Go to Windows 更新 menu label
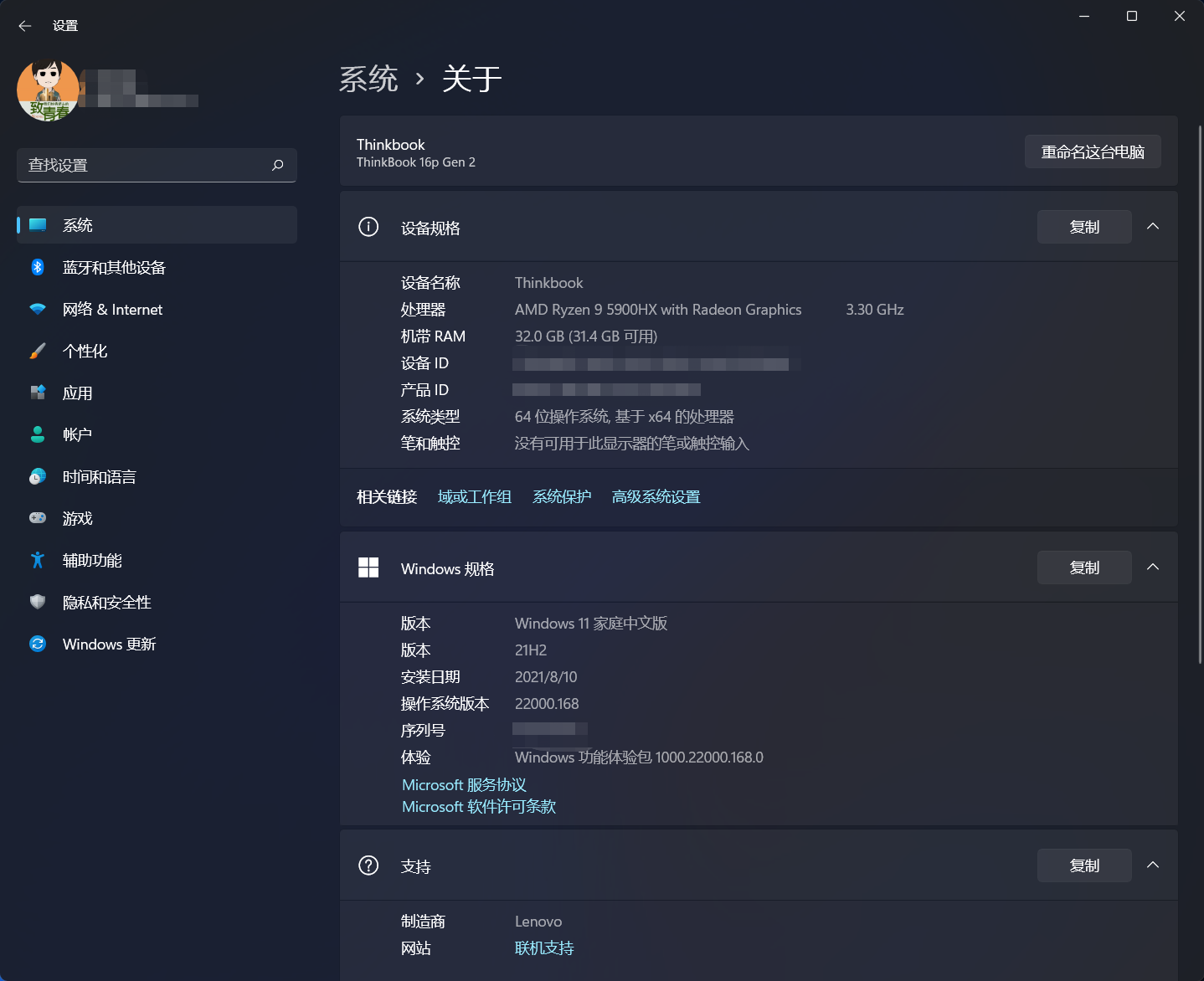This screenshot has height=981, width=1204. point(110,645)
